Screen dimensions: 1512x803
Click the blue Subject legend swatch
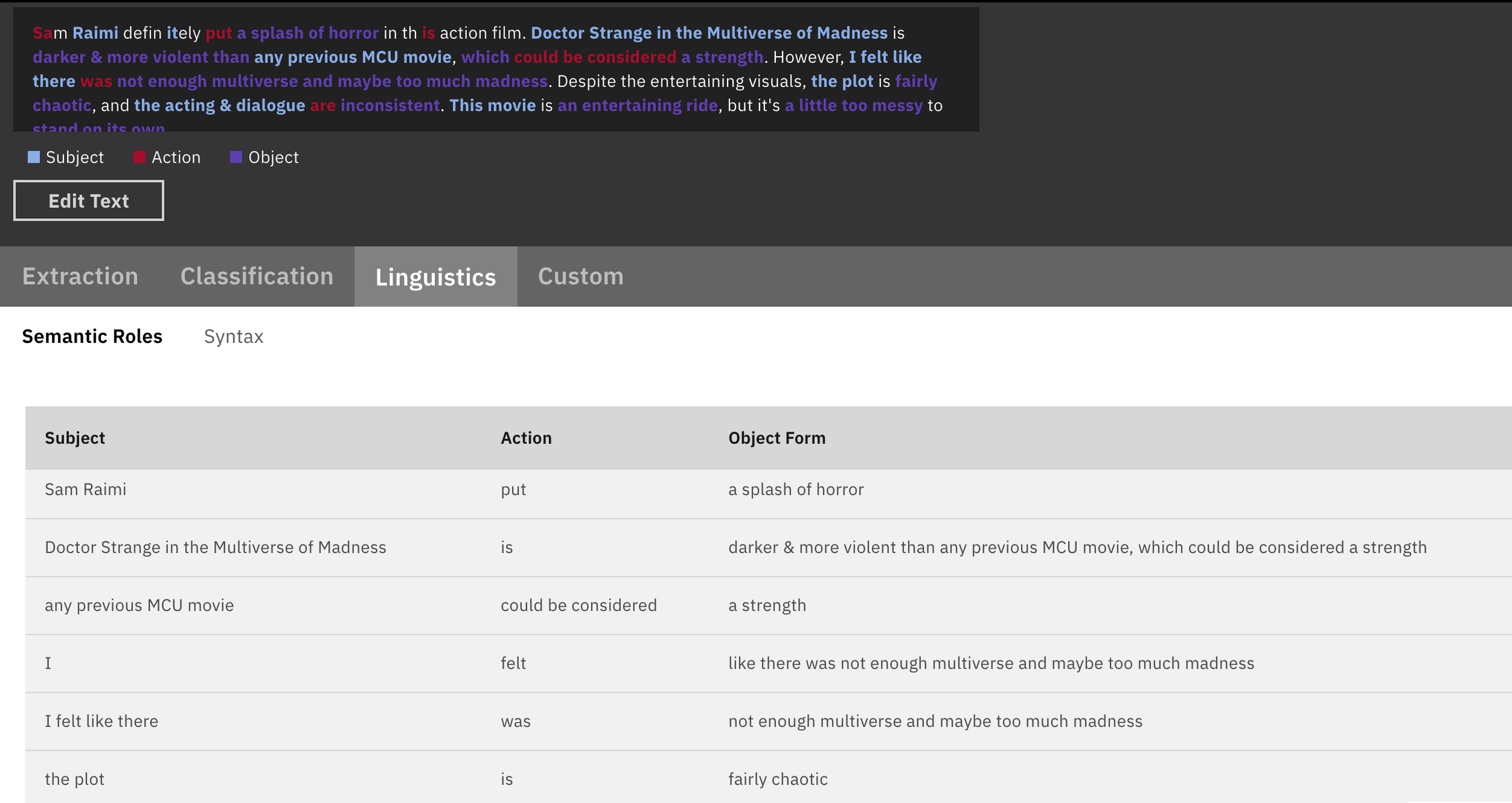[34, 157]
